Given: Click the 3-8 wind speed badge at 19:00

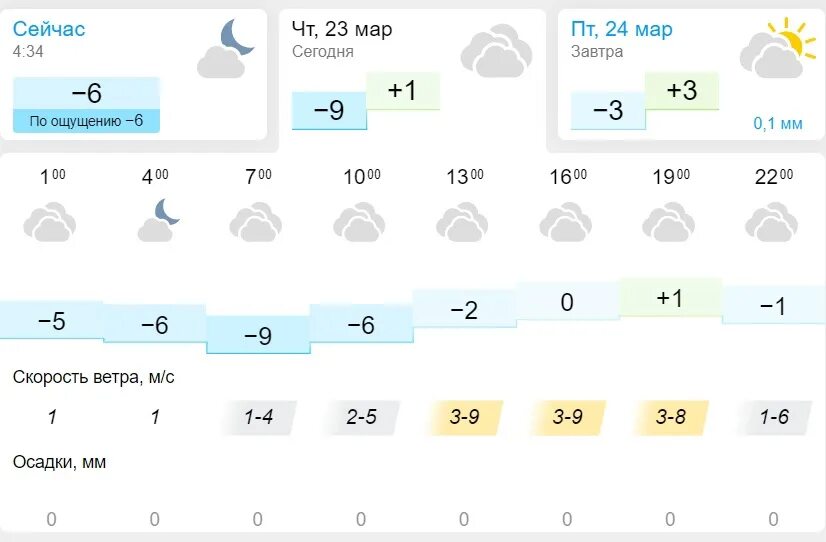Looking at the screenshot, I should [x=670, y=417].
